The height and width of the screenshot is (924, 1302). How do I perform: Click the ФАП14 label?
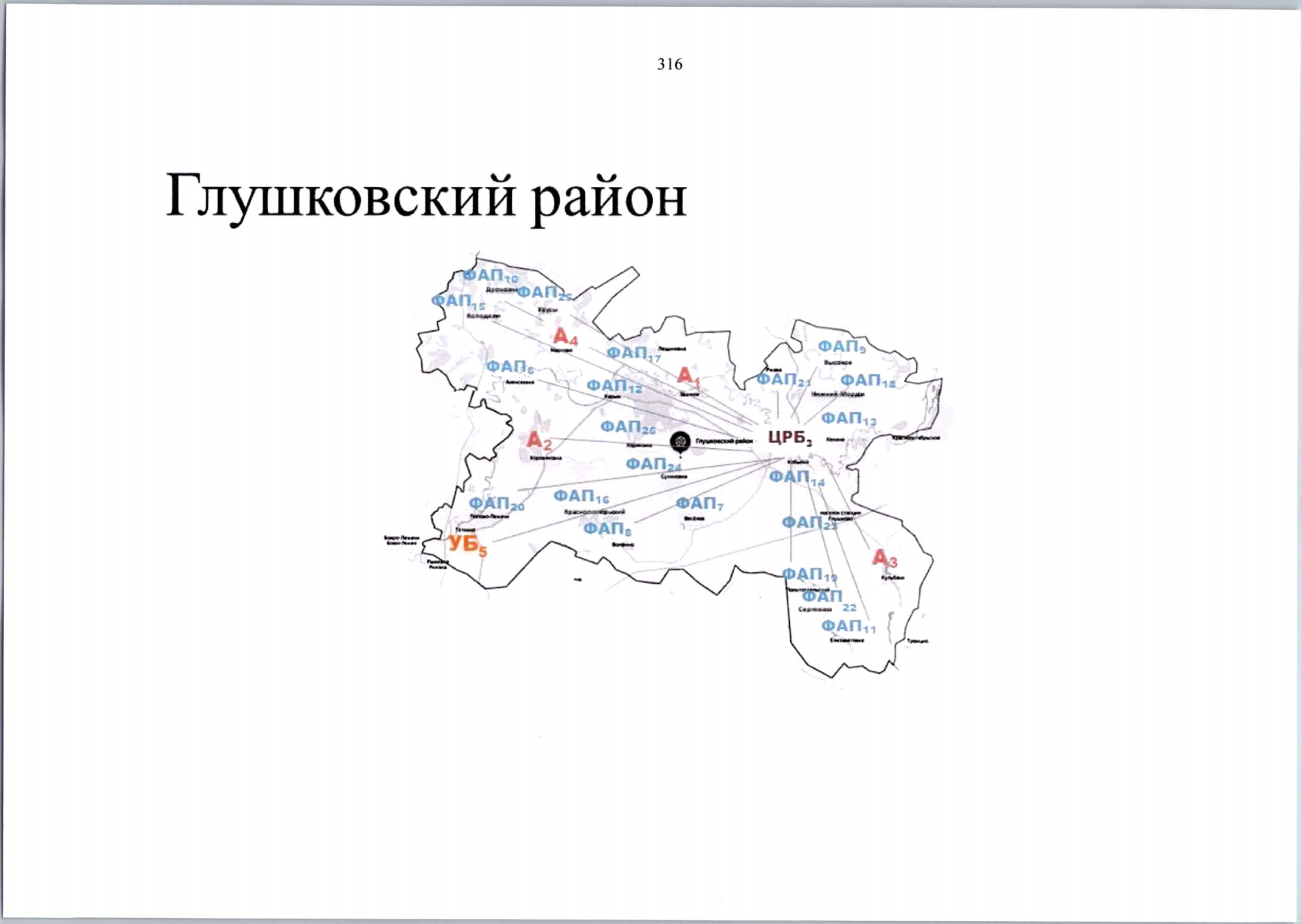click(797, 478)
